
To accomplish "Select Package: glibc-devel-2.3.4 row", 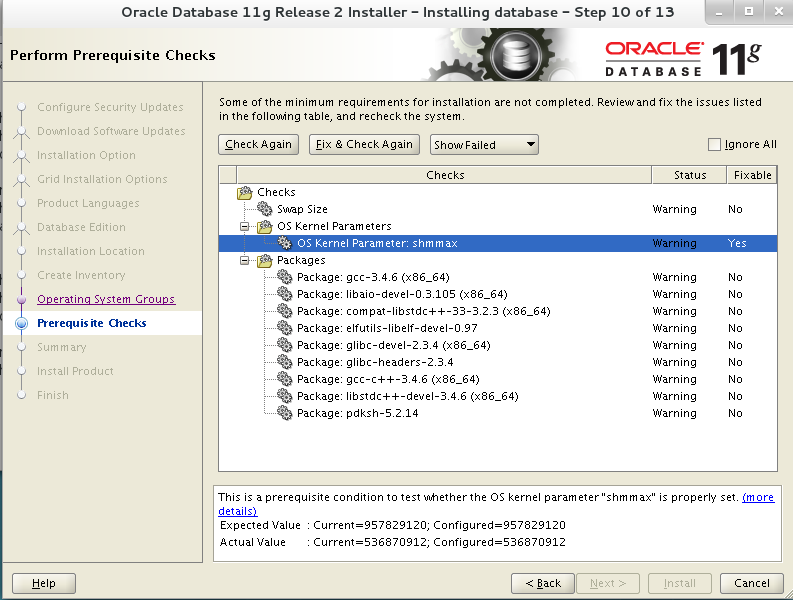I will click(498, 345).
